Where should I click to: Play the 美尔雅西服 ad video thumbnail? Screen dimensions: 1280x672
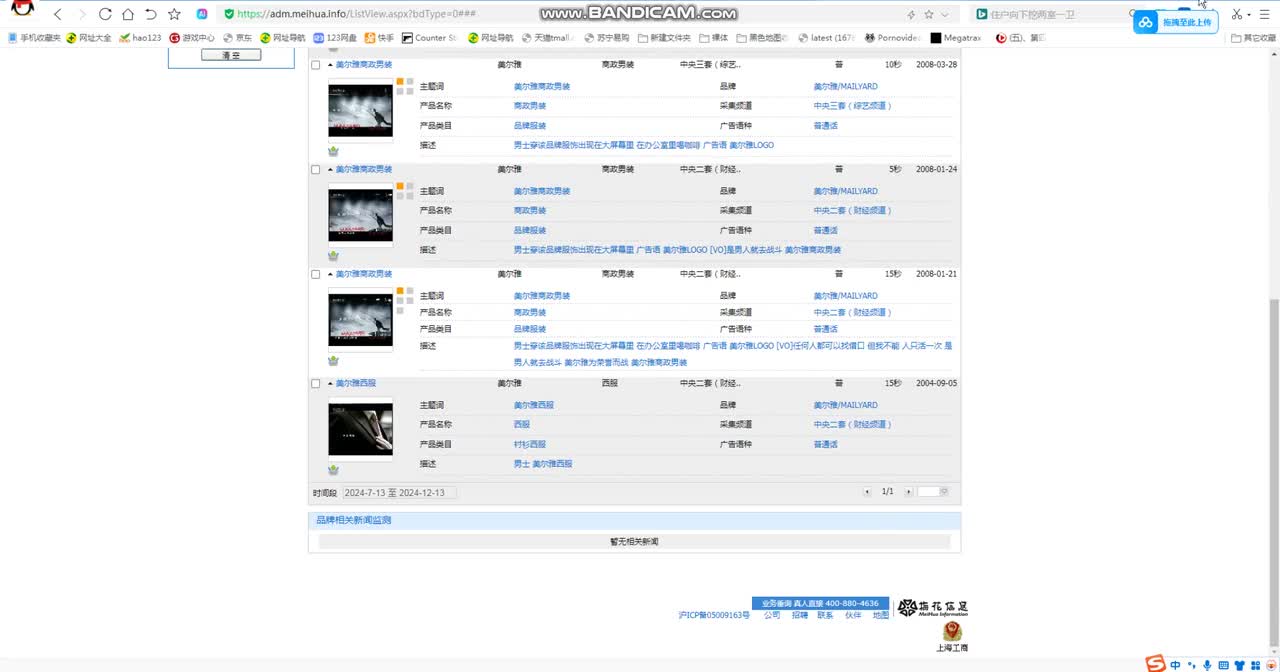(360, 429)
